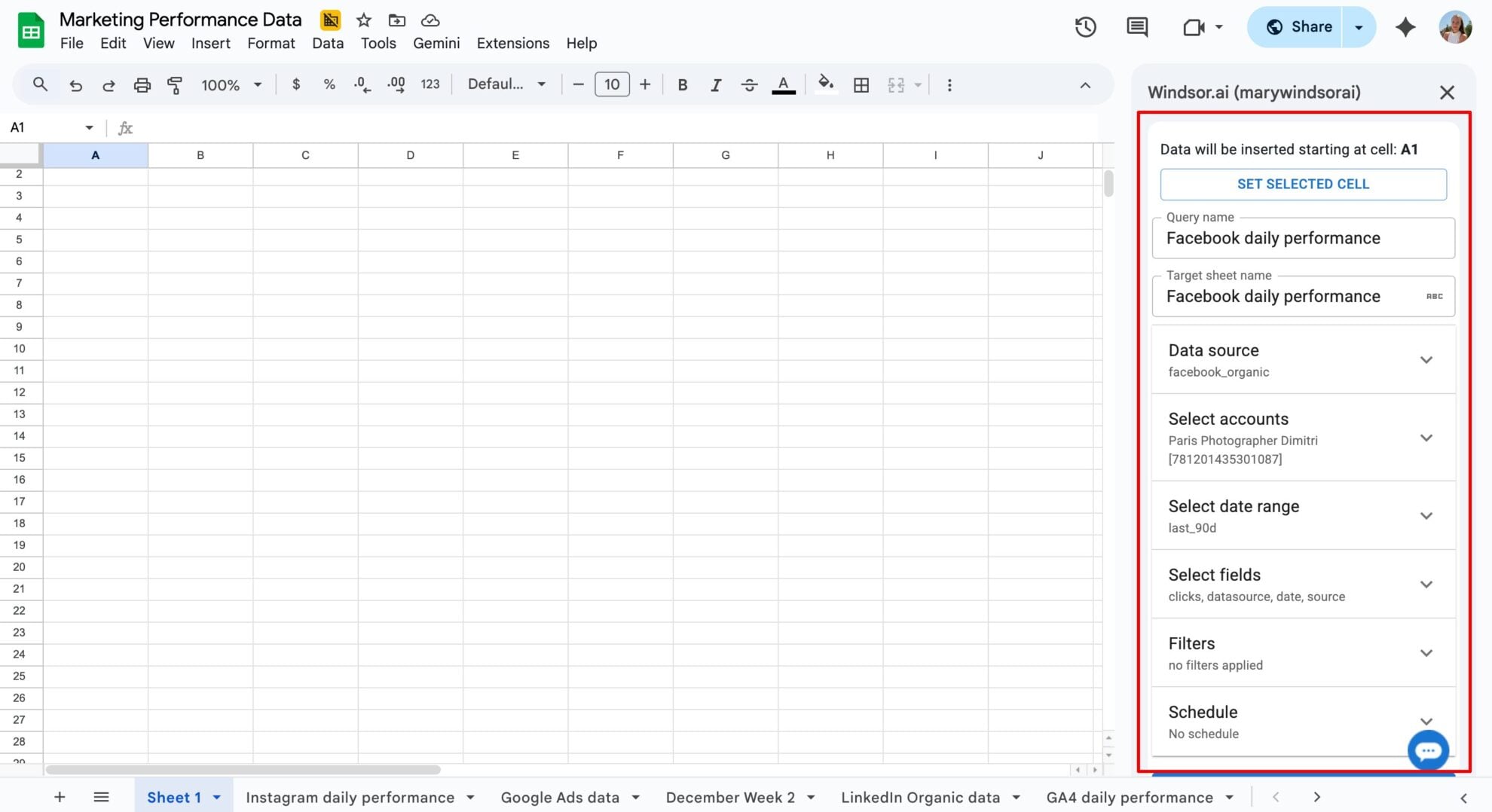Format as currency with dollar icon
The image size is (1492, 812).
(296, 84)
